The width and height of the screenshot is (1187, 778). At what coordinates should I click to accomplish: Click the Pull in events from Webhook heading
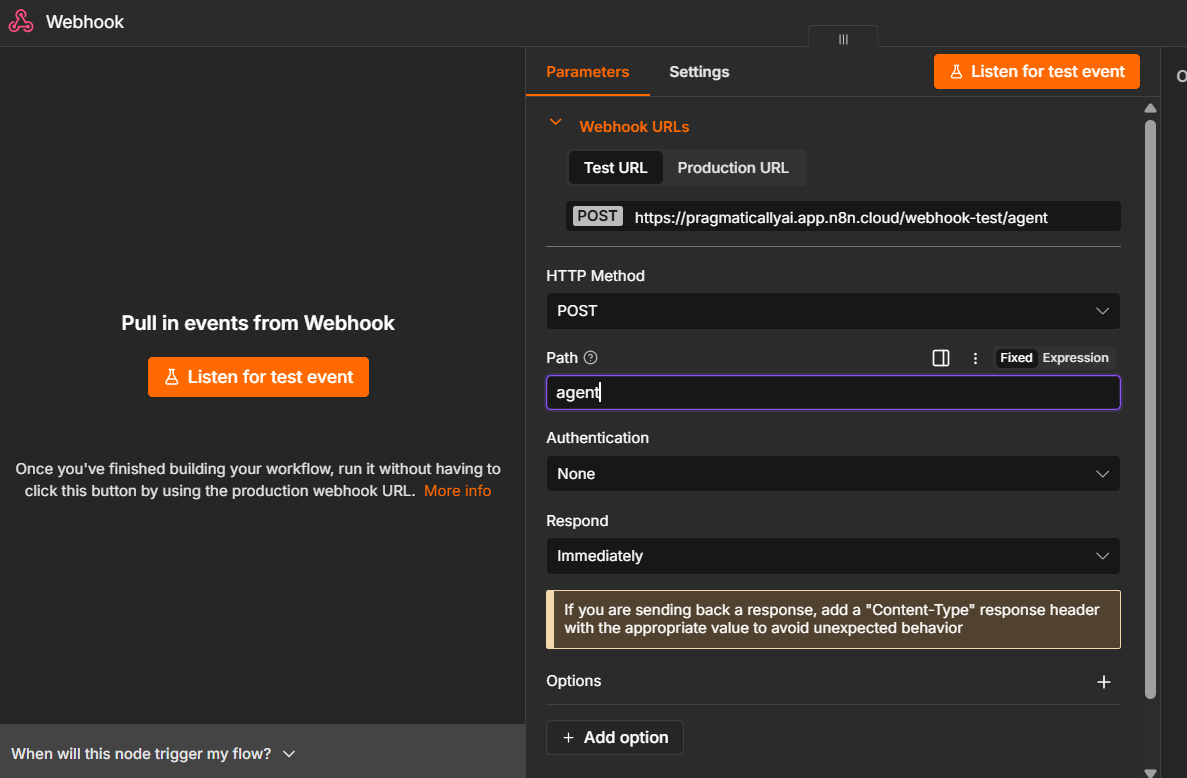[258, 323]
